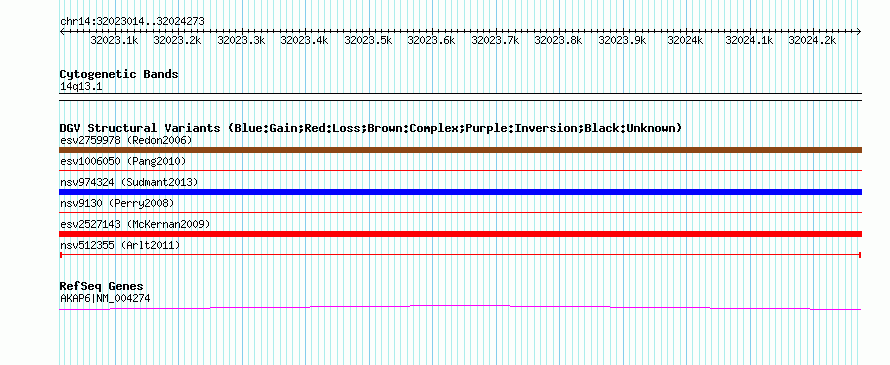Click the blue gain bar for nsv974324
The height and width of the screenshot is (365, 890).
point(460,192)
